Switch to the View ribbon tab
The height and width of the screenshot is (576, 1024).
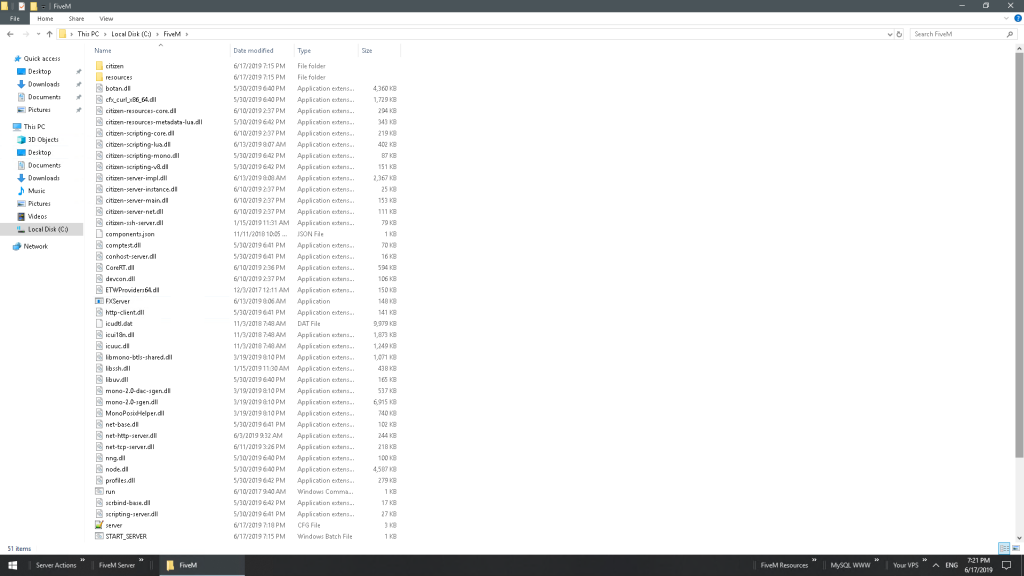(x=106, y=18)
